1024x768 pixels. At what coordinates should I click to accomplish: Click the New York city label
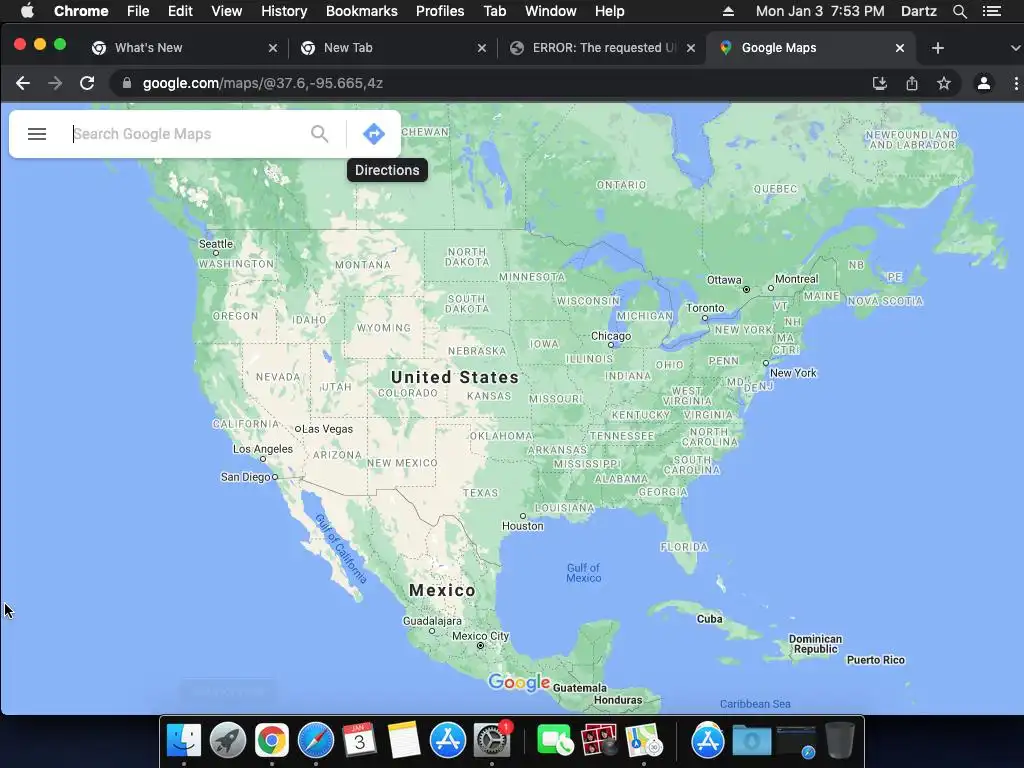[793, 373]
